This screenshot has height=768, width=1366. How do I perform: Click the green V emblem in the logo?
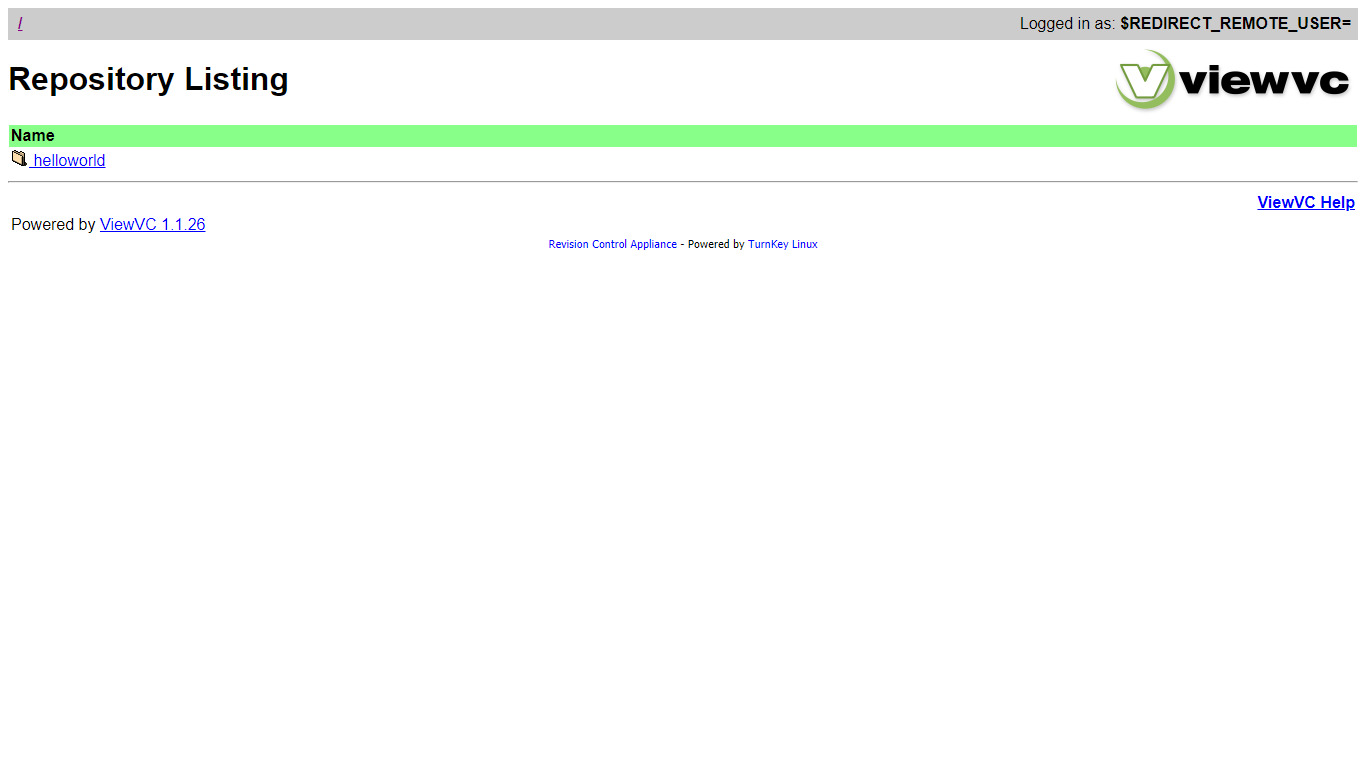click(1145, 80)
